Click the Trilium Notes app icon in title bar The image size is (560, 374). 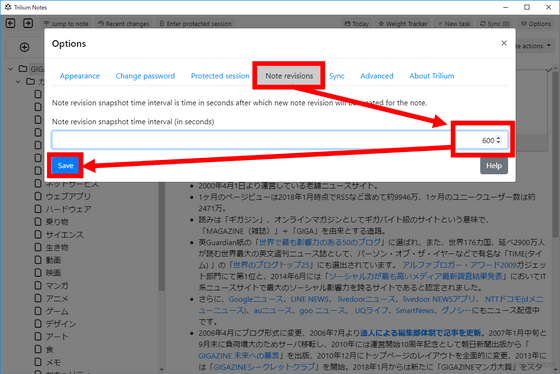(x=8, y=7)
